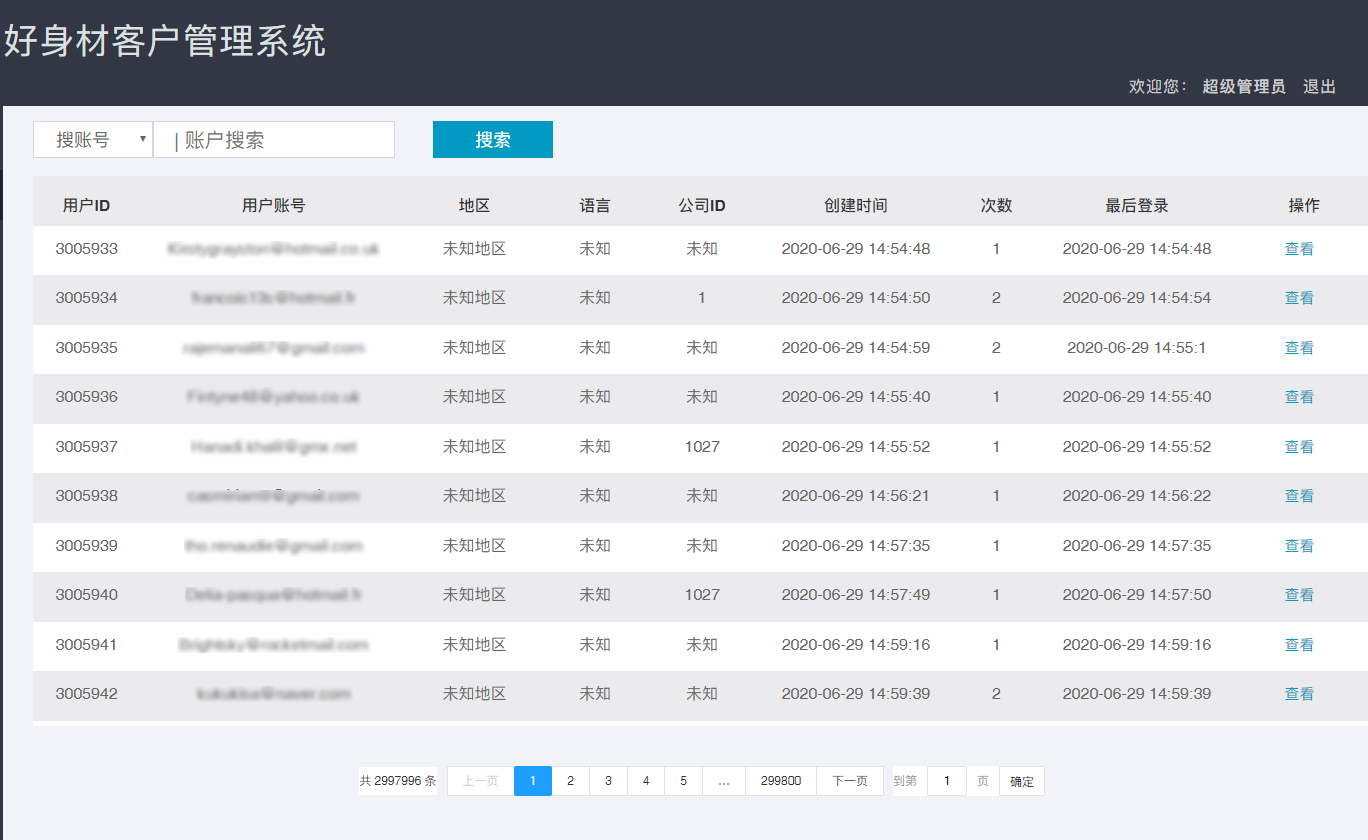Open the 搜账号 search type dropdown
The image size is (1368, 840).
pos(93,140)
